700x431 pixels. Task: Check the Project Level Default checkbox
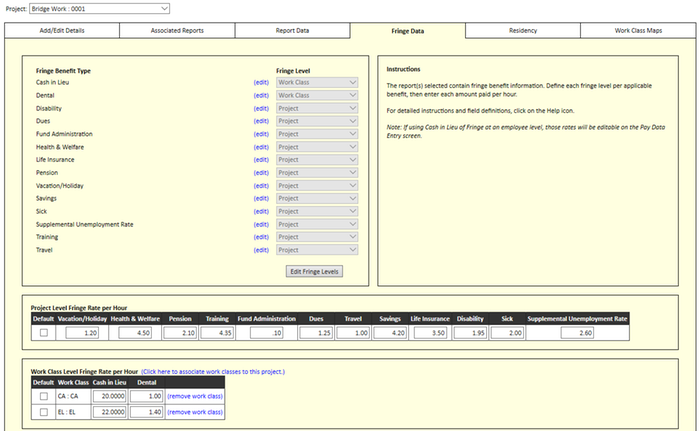tap(43, 333)
